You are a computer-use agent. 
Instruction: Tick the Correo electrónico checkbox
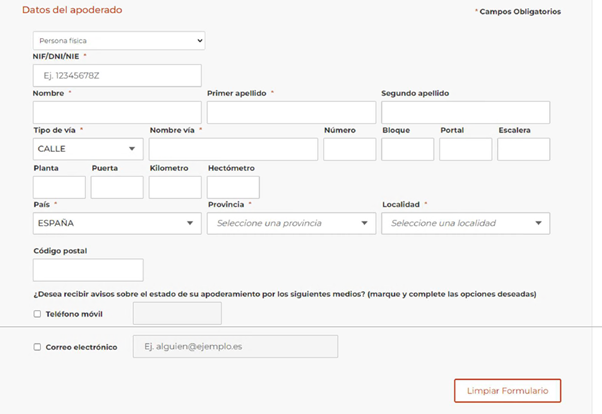[38, 347]
